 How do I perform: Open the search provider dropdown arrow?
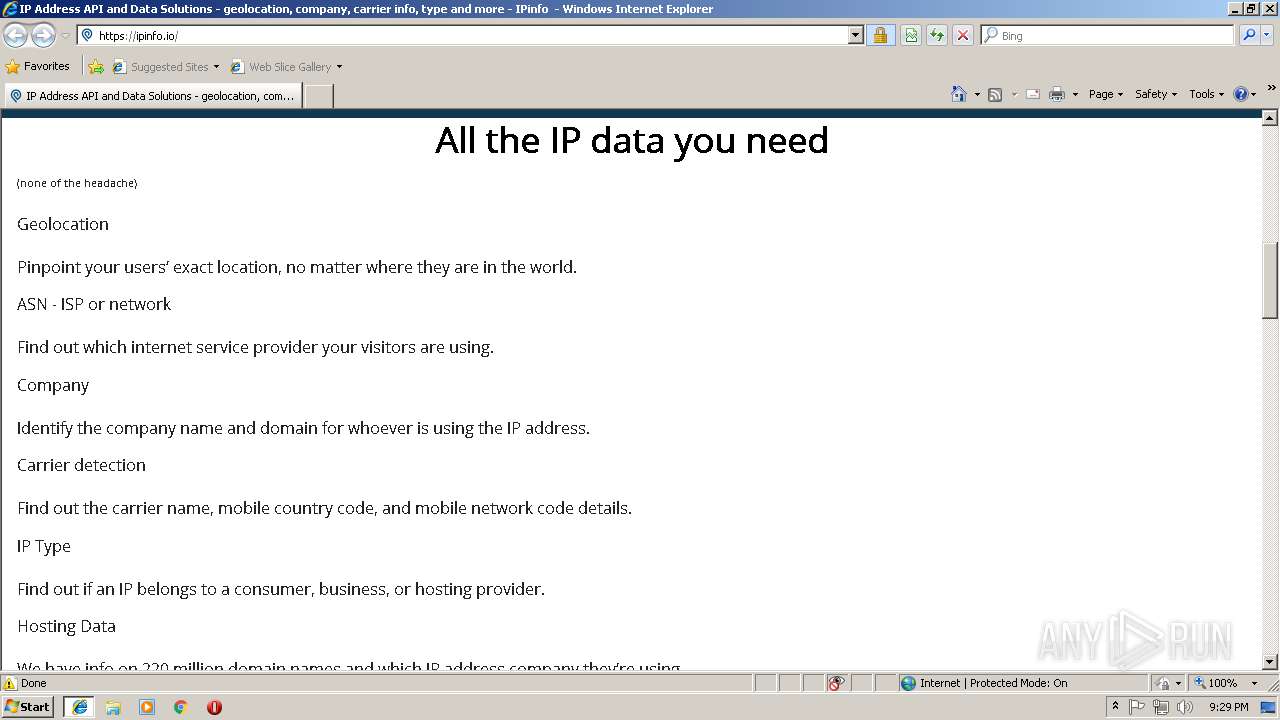pyautogui.click(x=1267, y=35)
